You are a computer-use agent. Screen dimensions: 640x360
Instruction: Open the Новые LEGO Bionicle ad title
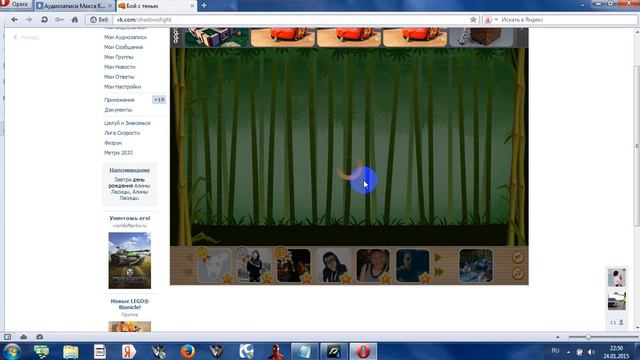tap(129, 304)
